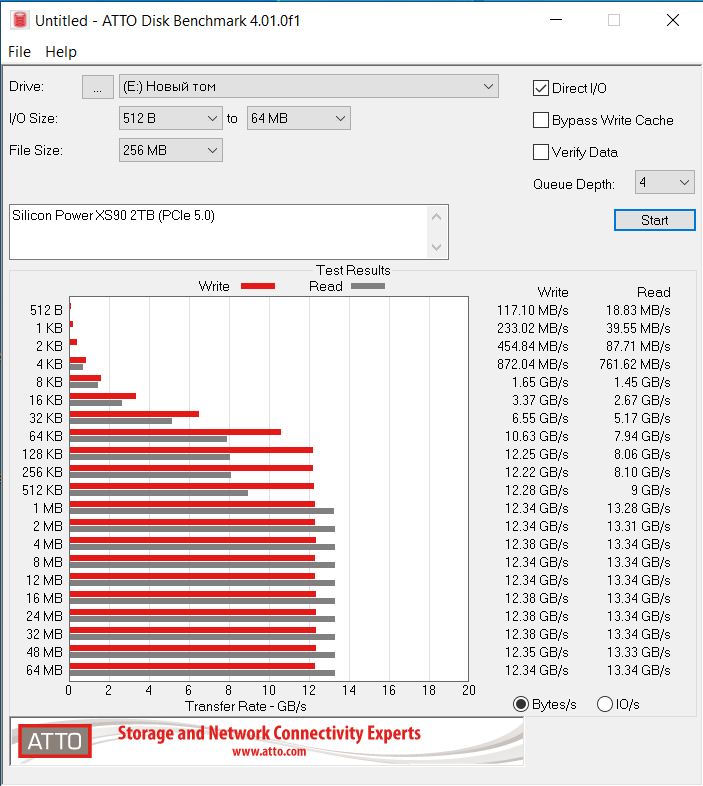The width and height of the screenshot is (703, 786).
Task: Open the Queue Depth dropdown
Action: pyautogui.click(x=664, y=182)
